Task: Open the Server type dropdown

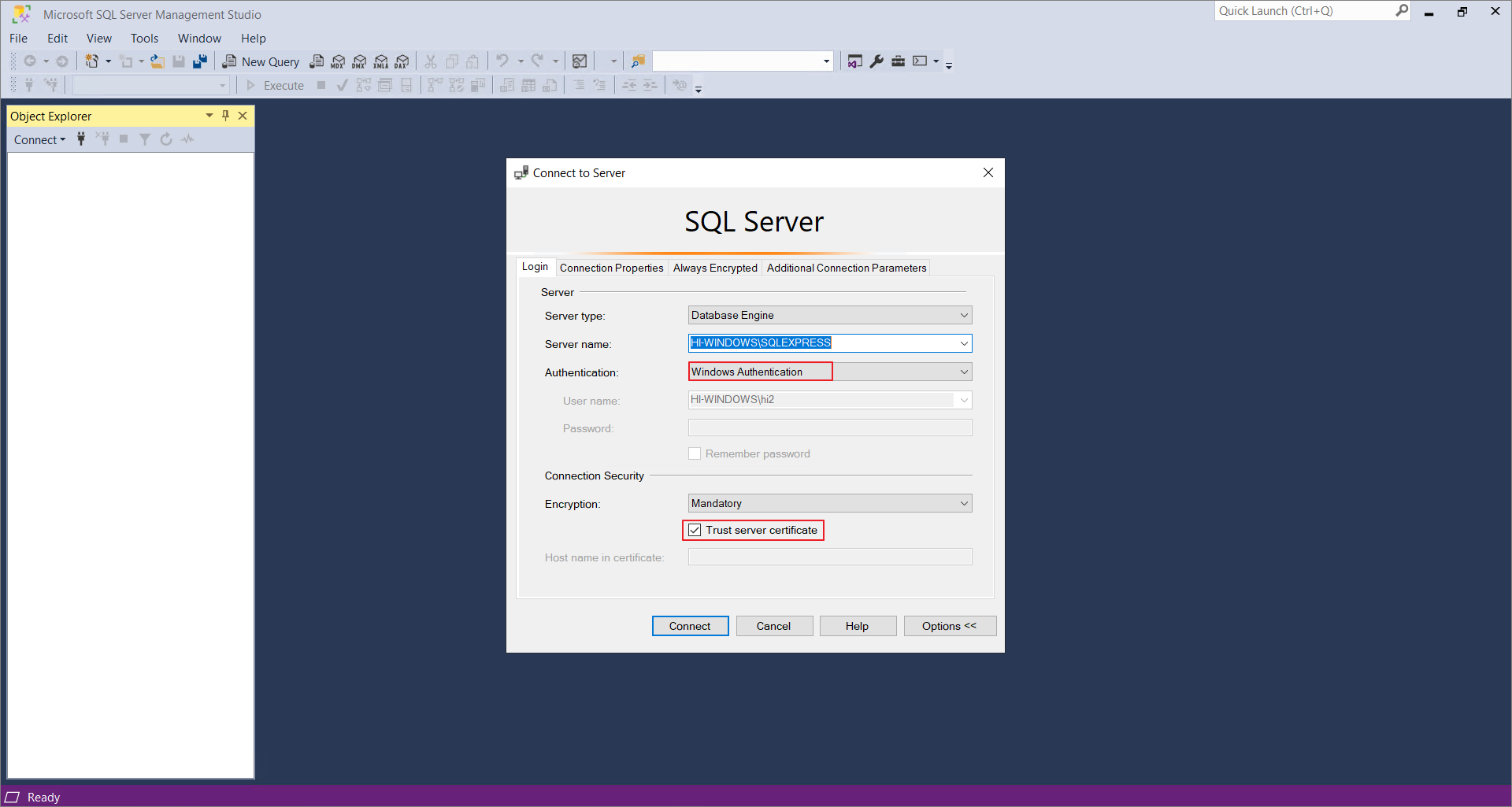Action: coord(962,315)
